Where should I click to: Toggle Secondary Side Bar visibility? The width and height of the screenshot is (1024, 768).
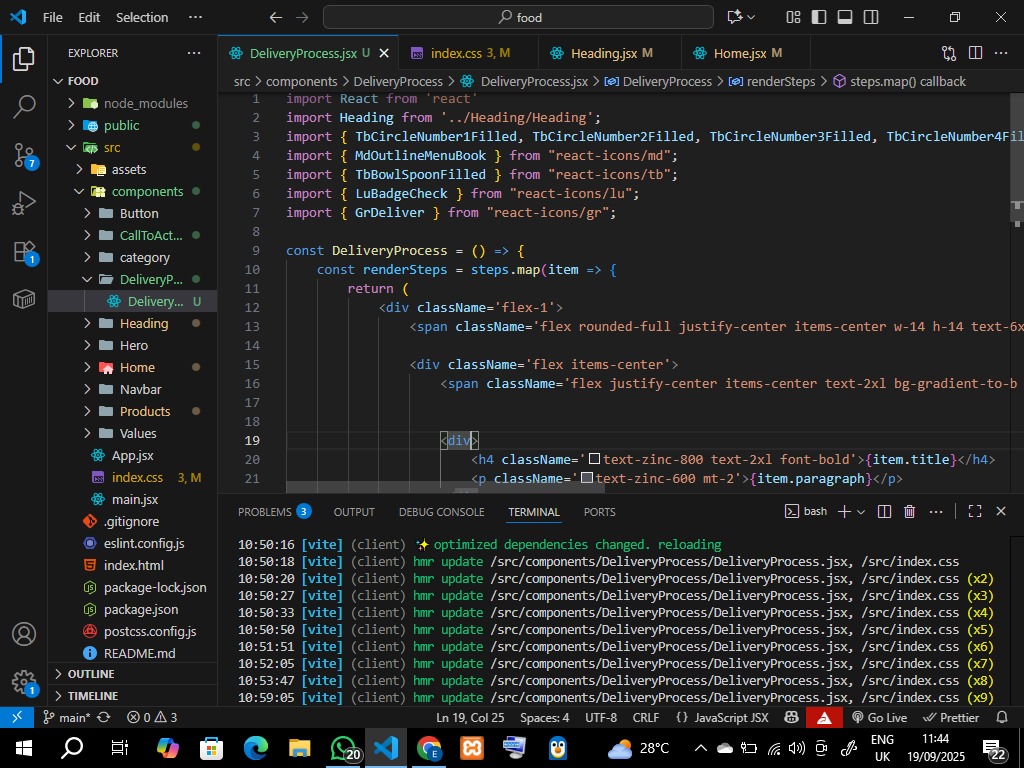[871, 18]
